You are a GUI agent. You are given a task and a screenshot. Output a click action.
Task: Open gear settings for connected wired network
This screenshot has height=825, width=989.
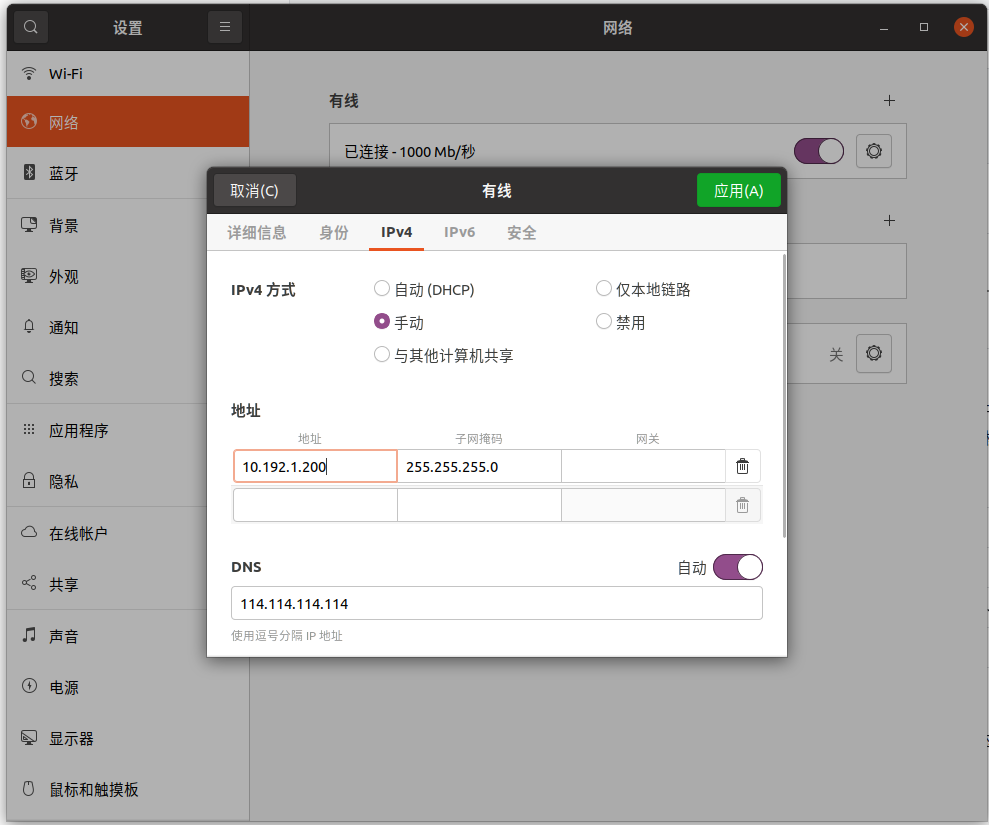point(874,151)
